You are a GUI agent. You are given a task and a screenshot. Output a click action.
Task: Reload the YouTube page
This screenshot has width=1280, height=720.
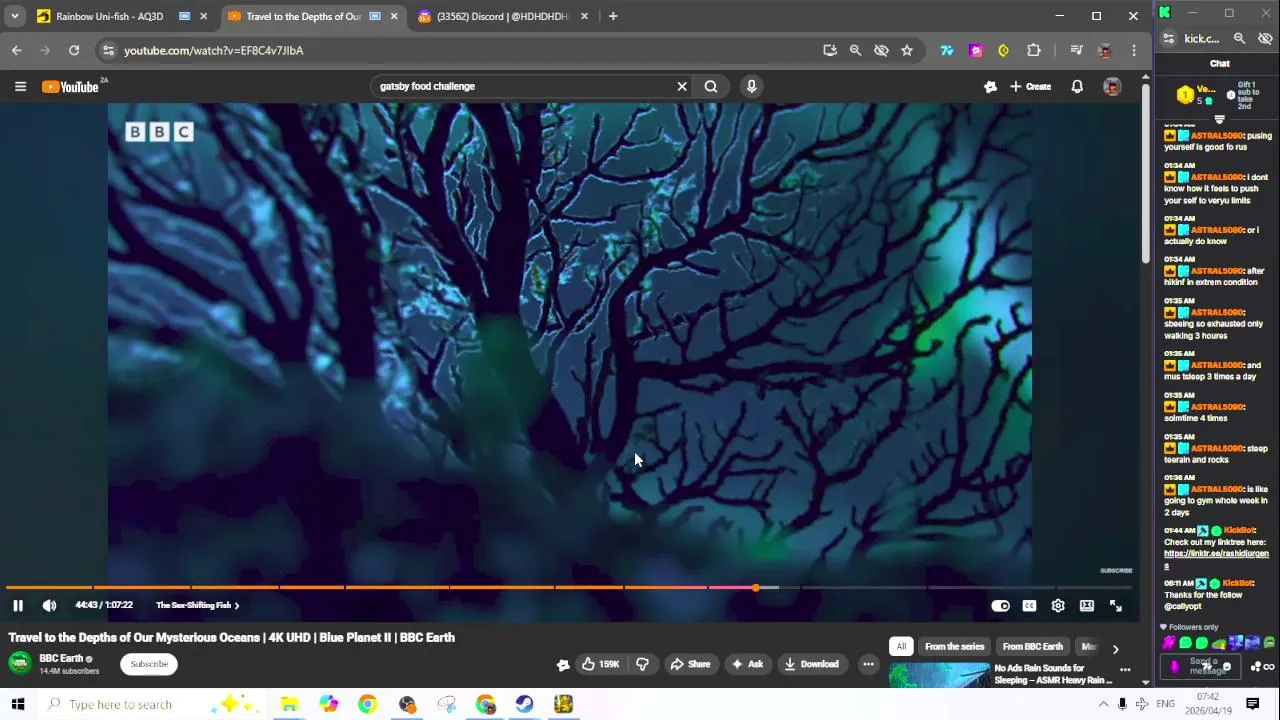click(x=74, y=50)
